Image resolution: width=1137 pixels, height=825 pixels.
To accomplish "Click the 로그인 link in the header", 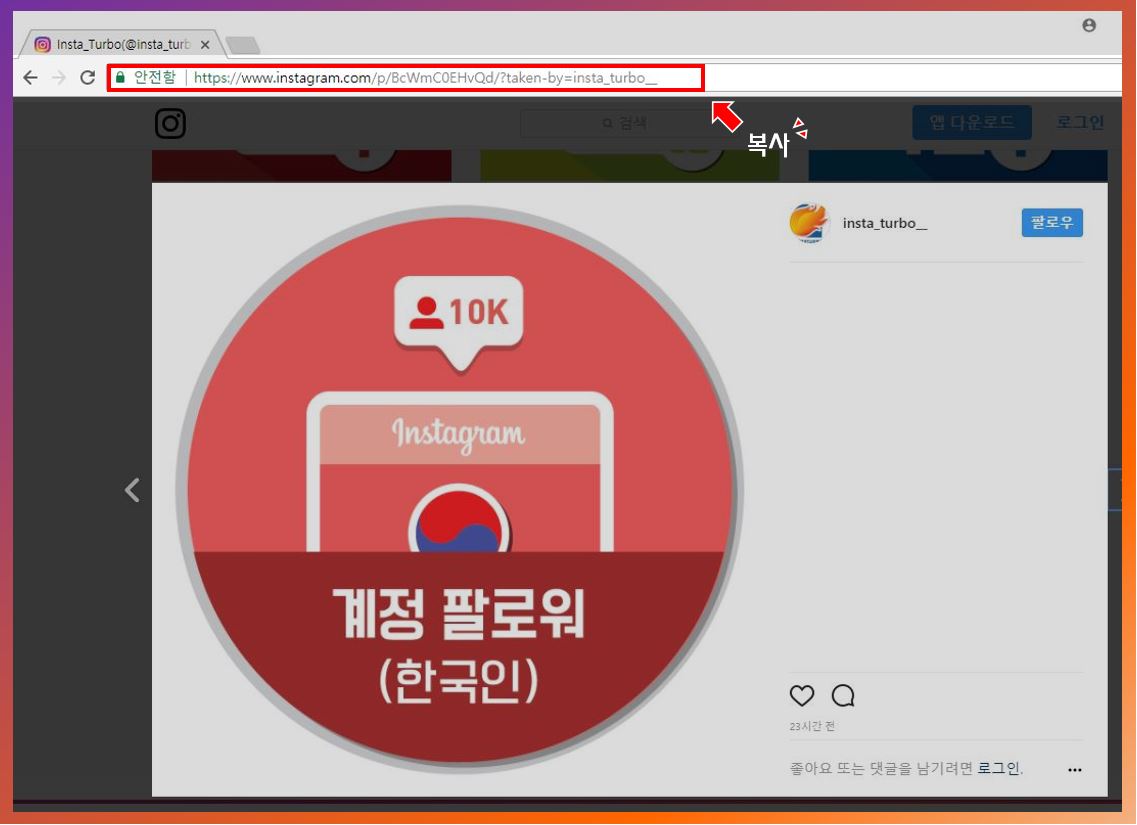I will click(x=1079, y=123).
